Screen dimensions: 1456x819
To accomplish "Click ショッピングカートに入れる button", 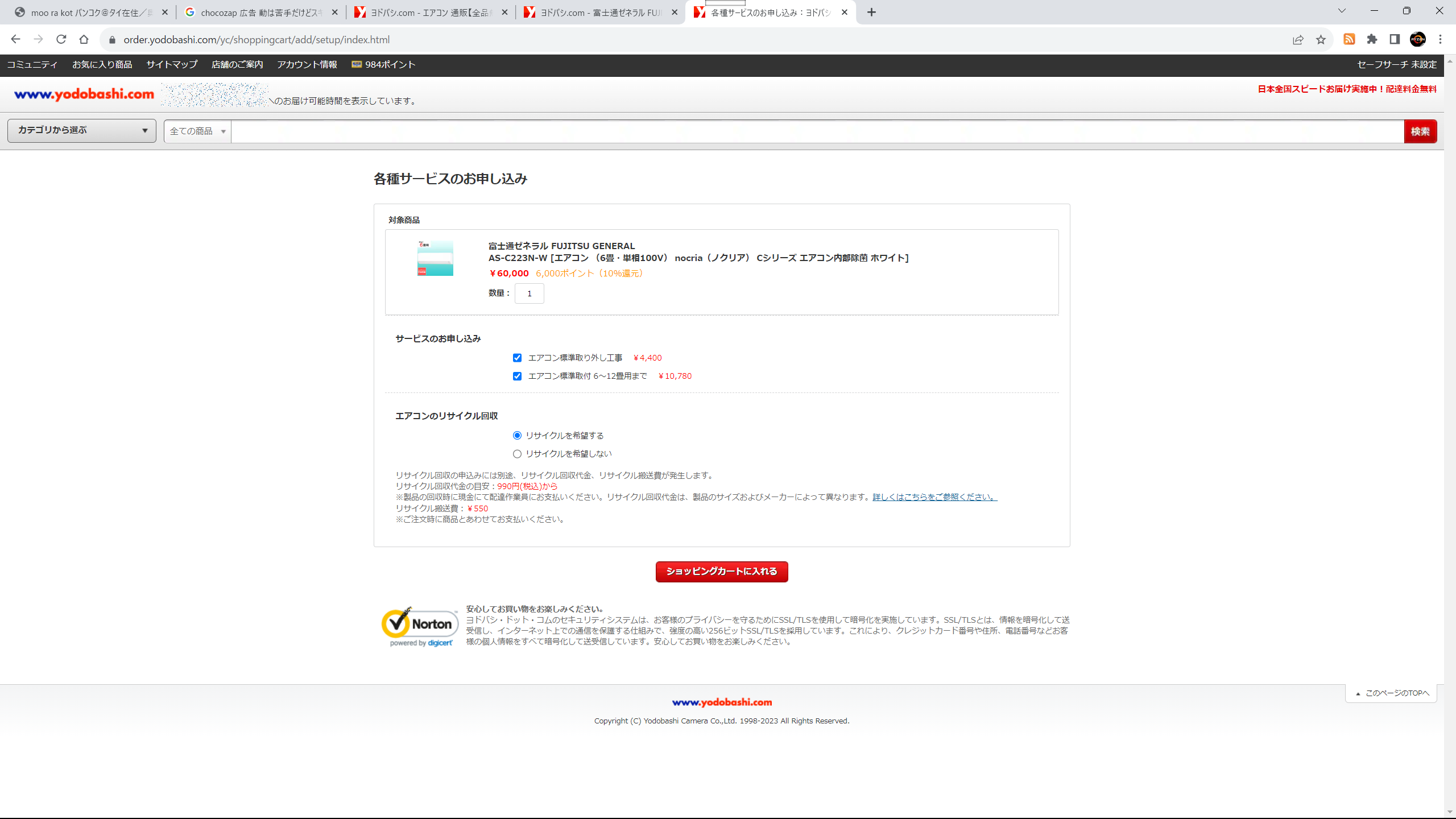I will point(722,572).
